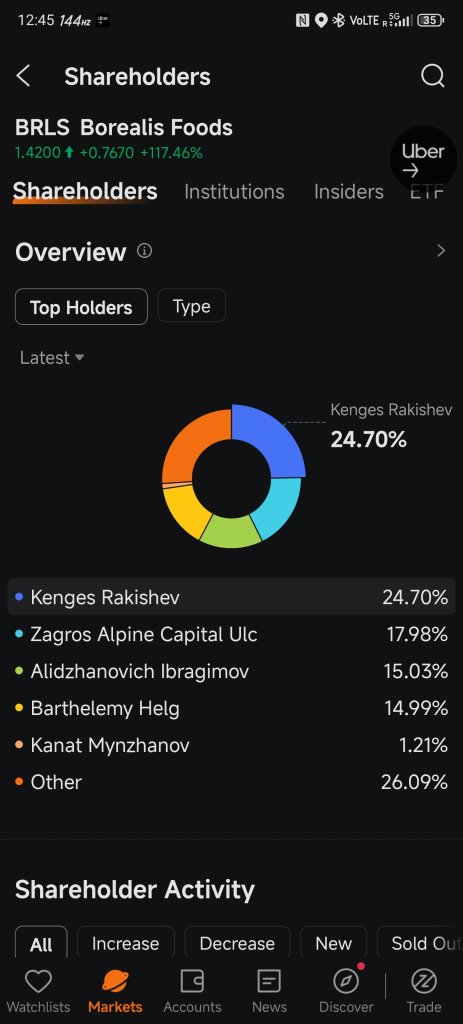Tap the floating Uber bubble
The height and width of the screenshot is (1024, 463).
tap(423, 159)
